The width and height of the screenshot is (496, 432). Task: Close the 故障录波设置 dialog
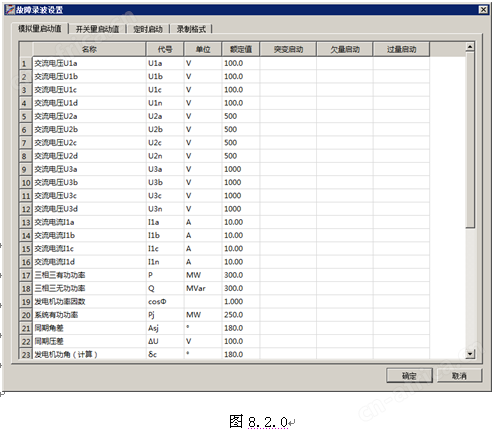[x=483, y=10]
